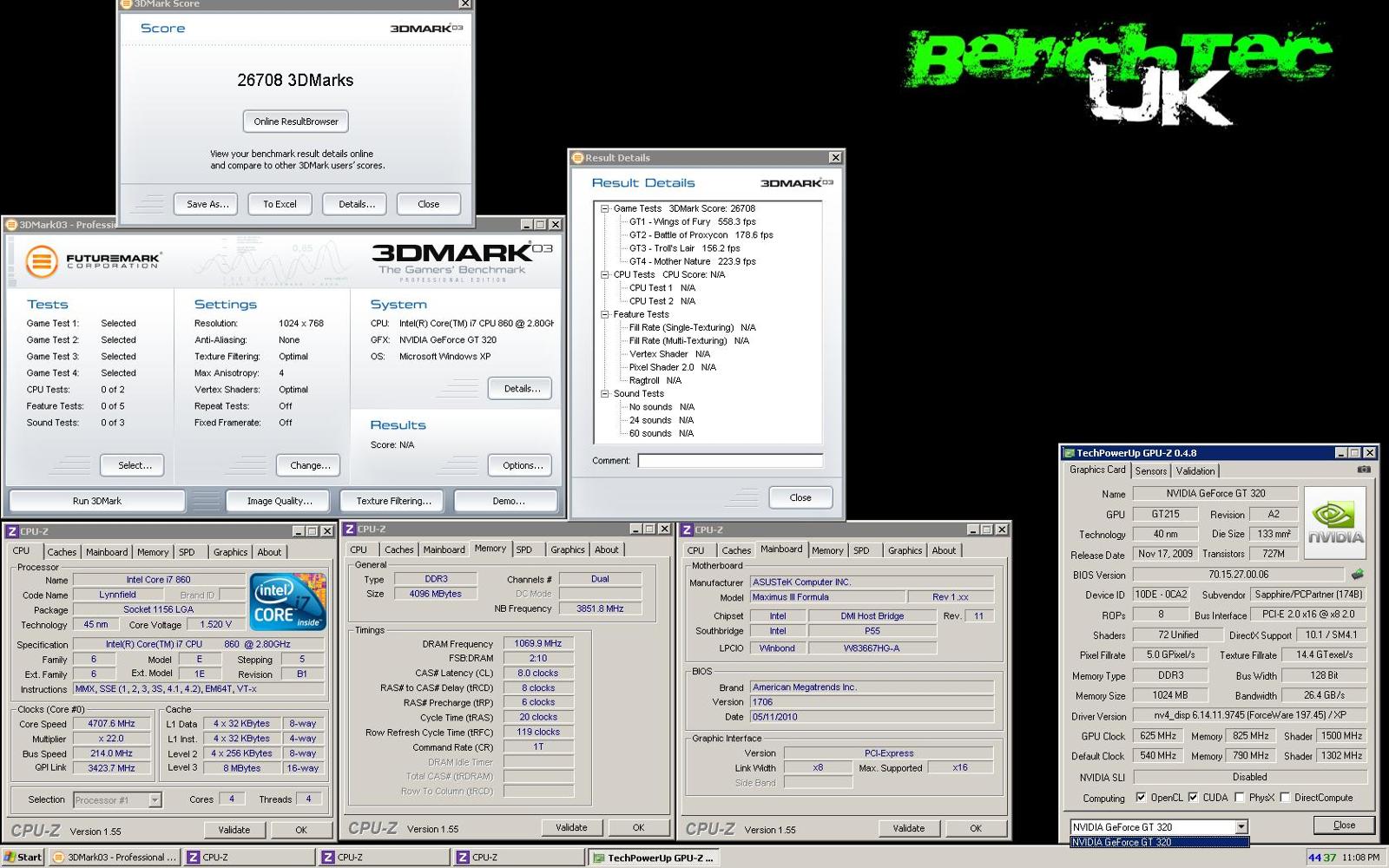Click the GPU-Z title bar icon
The height and width of the screenshot is (868, 1389).
pyautogui.click(x=1070, y=453)
